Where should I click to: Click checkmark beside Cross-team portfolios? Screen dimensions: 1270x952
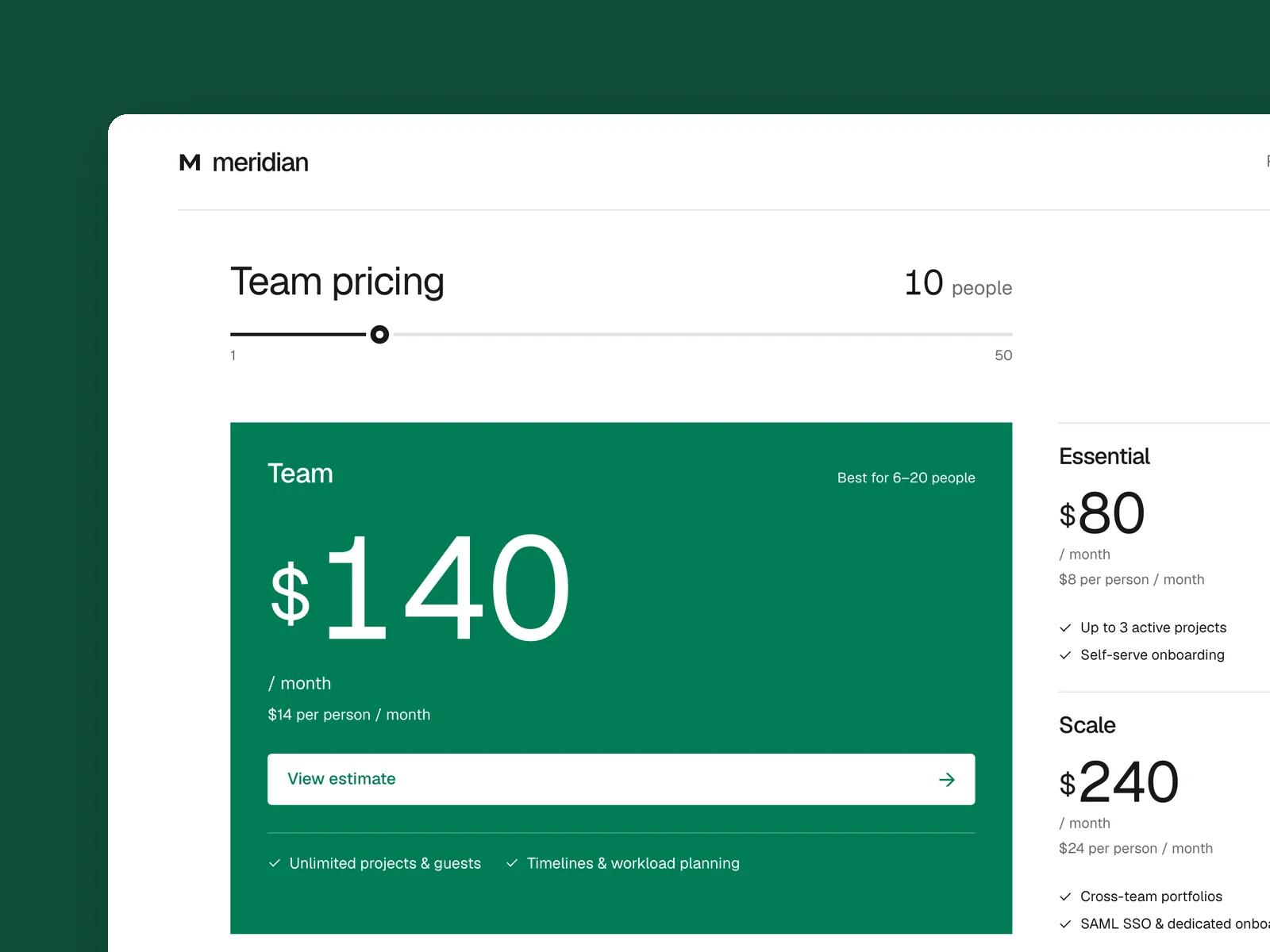click(x=1065, y=896)
